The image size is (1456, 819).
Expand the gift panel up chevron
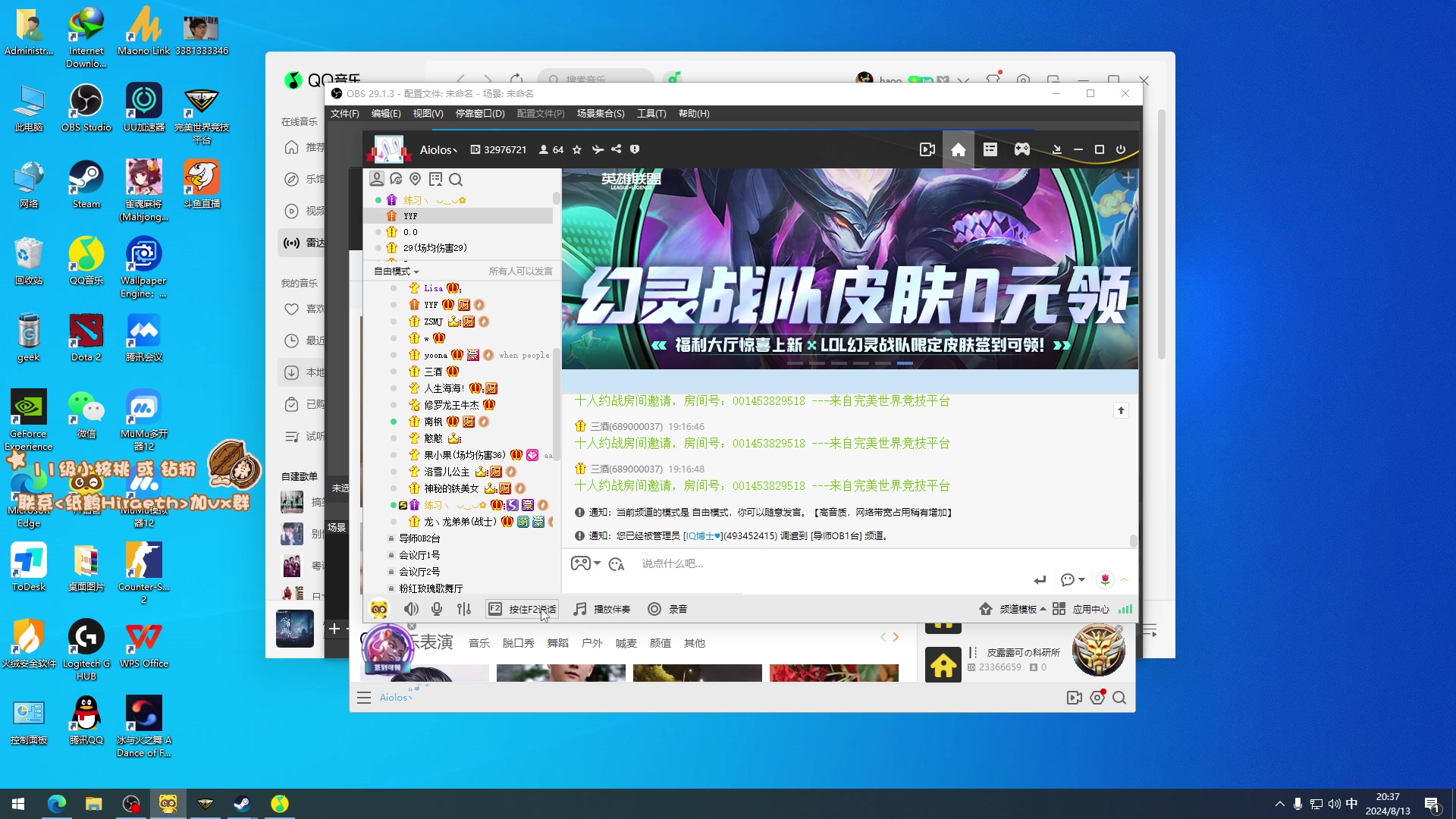[1125, 580]
